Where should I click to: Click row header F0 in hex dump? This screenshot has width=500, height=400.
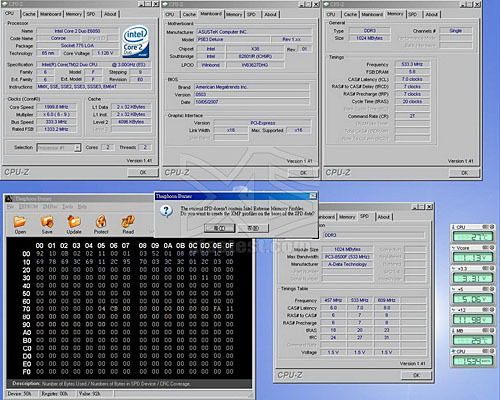[x=26, y=372]
